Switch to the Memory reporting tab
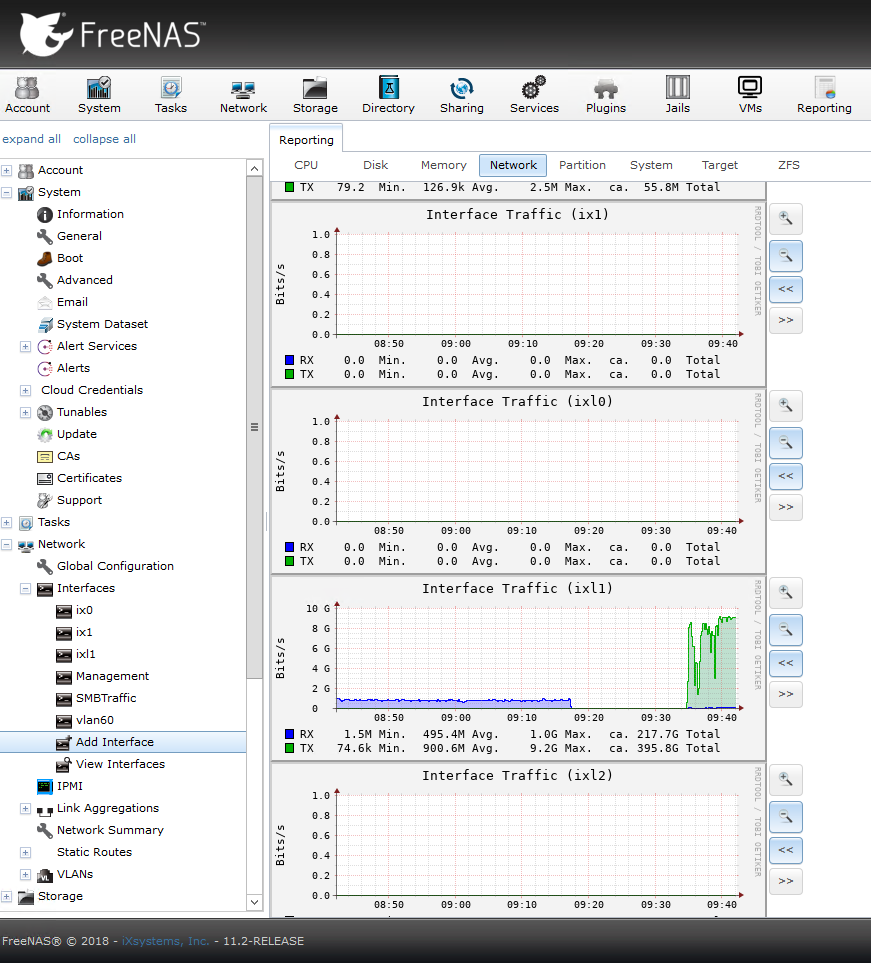Screen dimensions: 871x963 [x=443, y=165]
